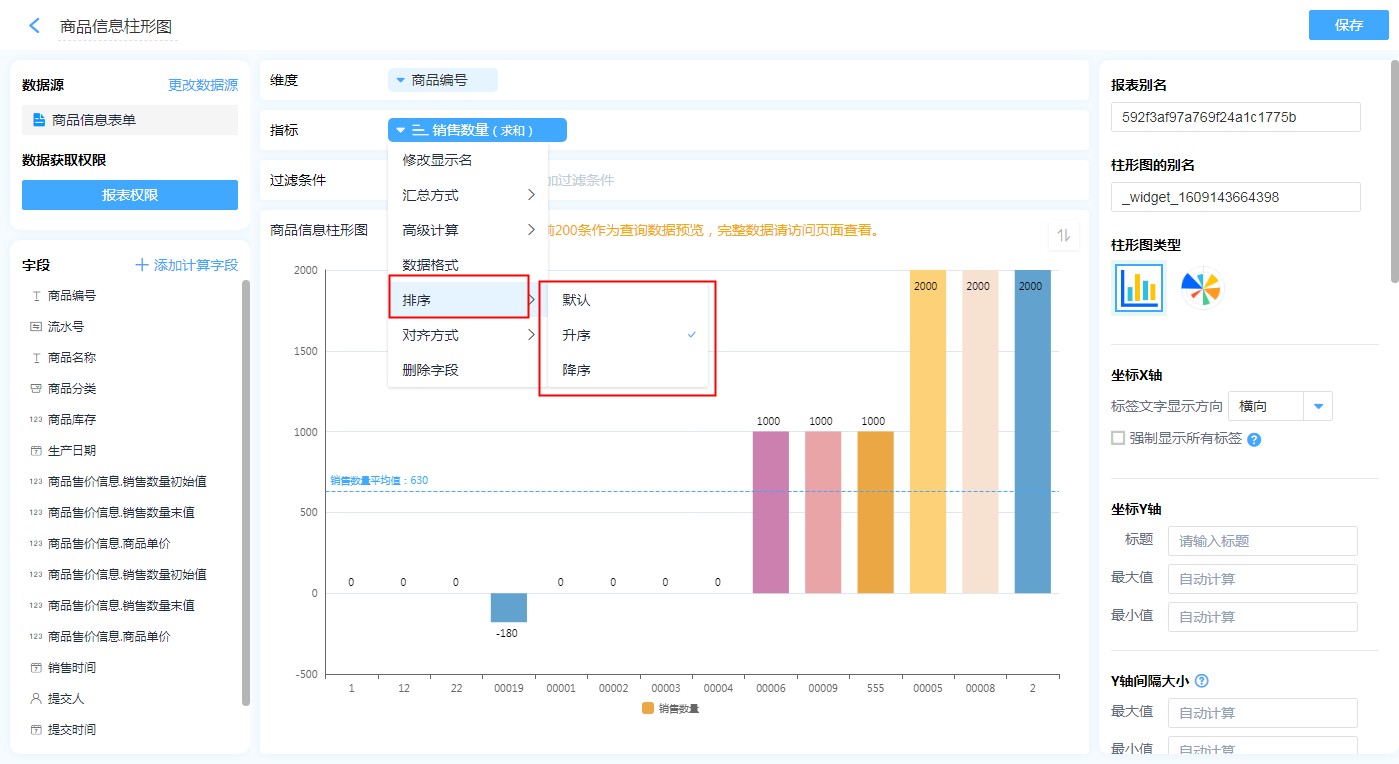Image resolution: width=1399 pixels, height=764 pixels.
Task: Click the 保存 button
Action: coord(1348,26)
